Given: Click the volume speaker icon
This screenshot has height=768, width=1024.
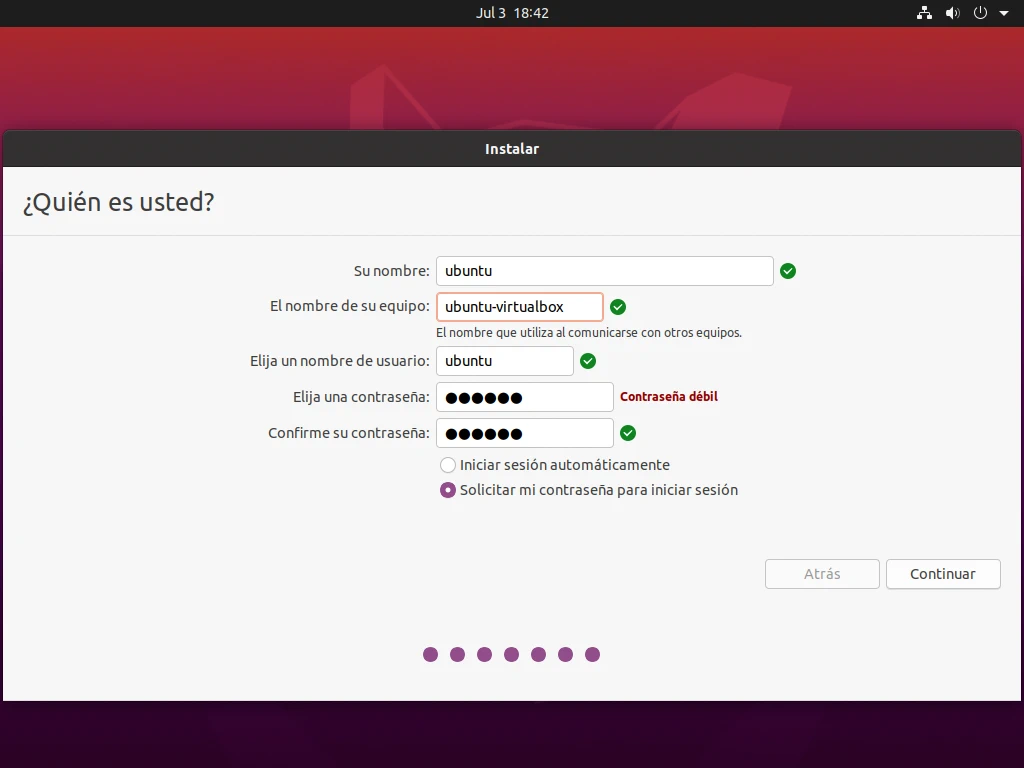Looking at the screenshot, I should [x=952, y=13].
